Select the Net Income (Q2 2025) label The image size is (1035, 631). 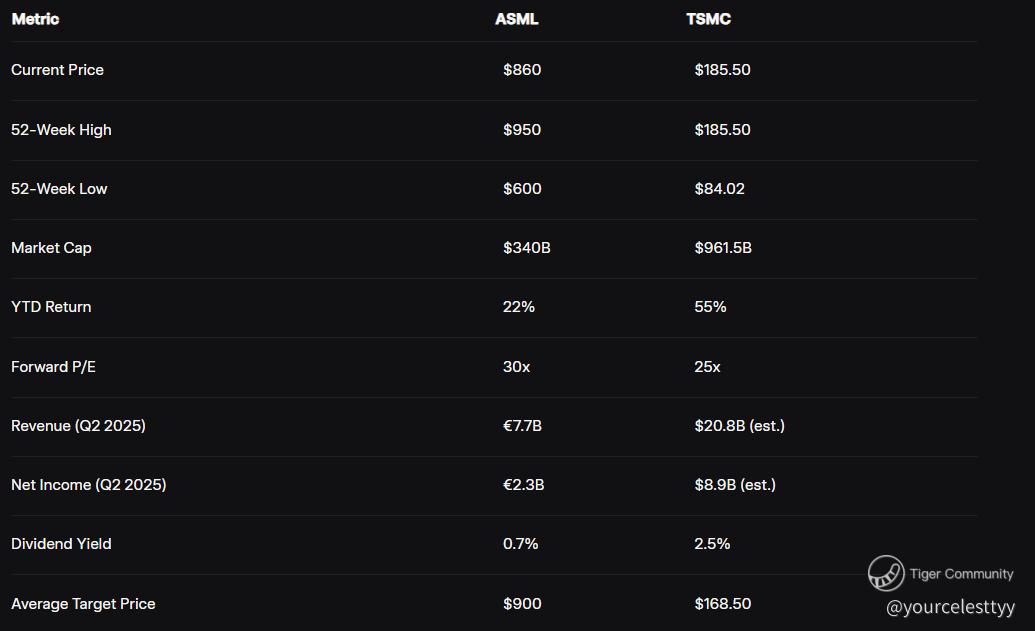[x=88, y=485]
